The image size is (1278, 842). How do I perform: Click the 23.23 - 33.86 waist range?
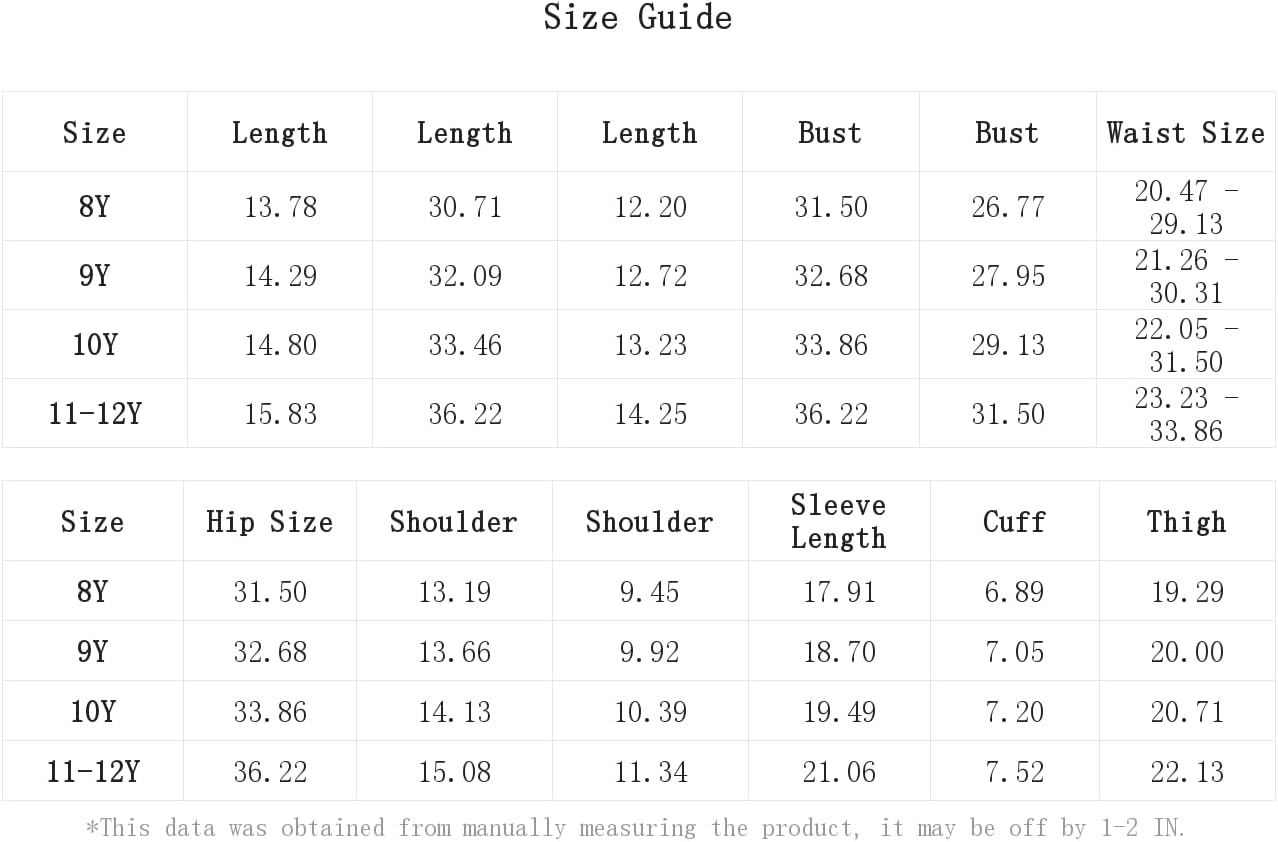pos(1186,414)
